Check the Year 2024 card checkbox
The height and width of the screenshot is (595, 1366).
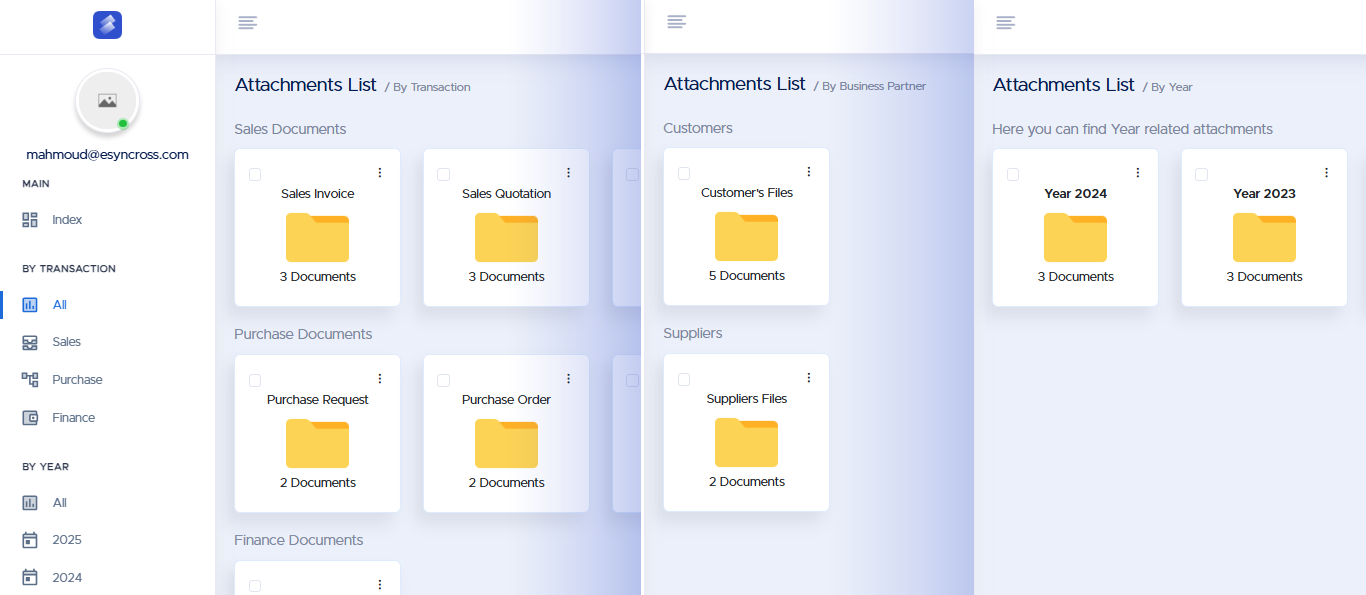[x=1013, y=174]
